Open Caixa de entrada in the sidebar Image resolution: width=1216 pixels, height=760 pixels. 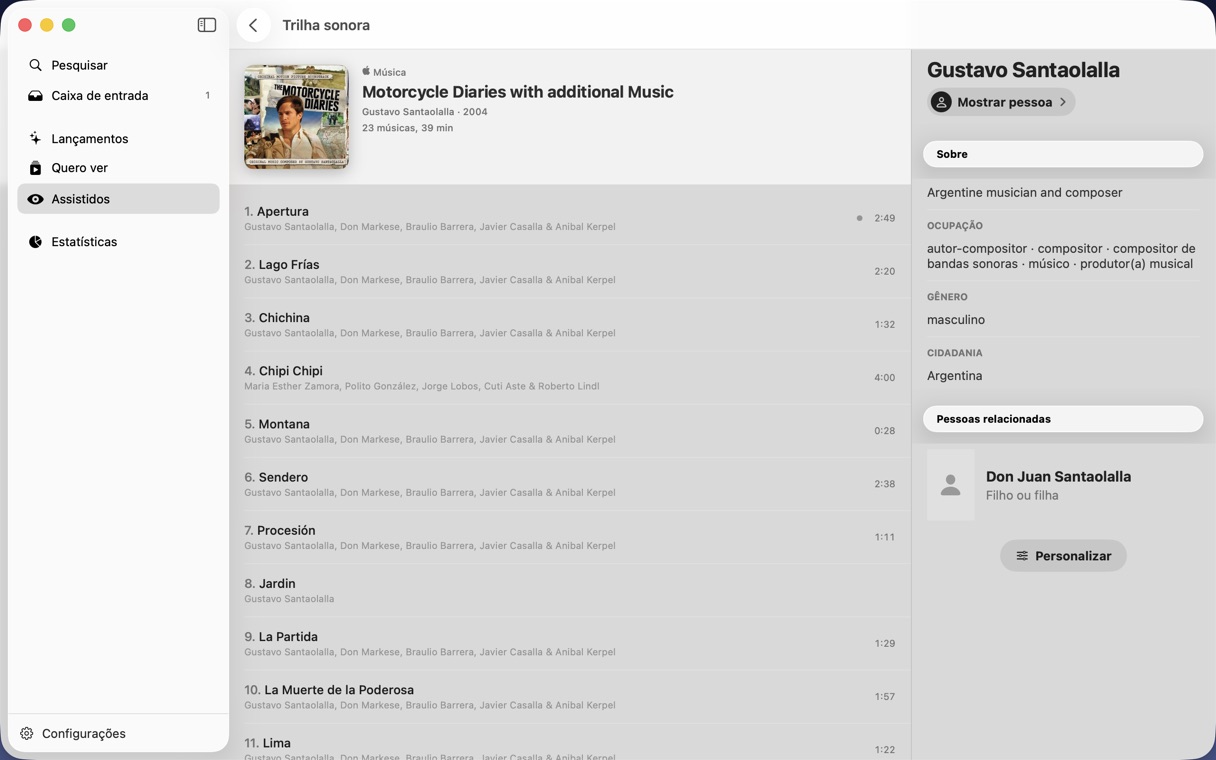pyautogui.click(x=118, y=96)
